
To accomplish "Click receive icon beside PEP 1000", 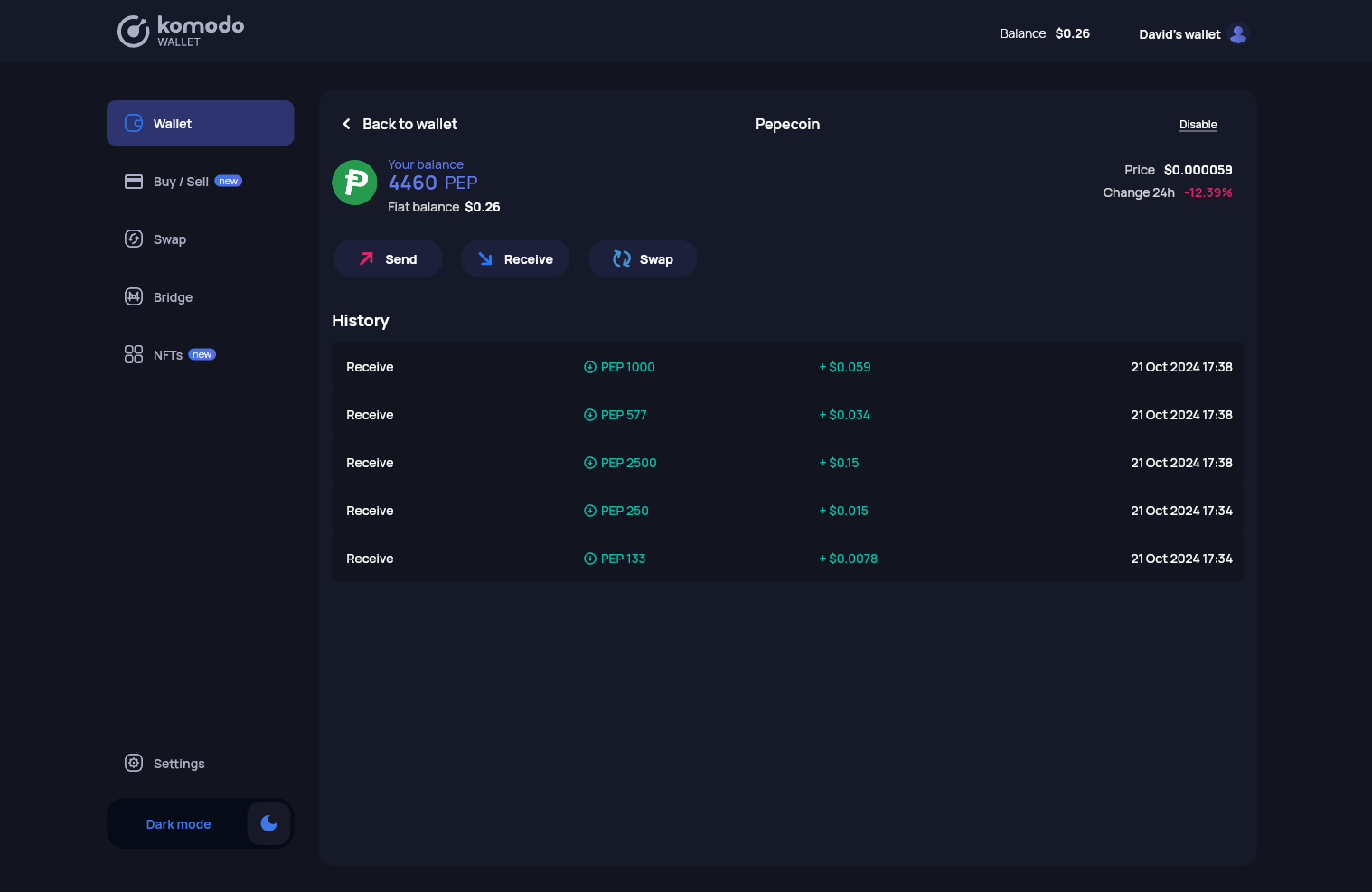I will click(x=590, y=367).
